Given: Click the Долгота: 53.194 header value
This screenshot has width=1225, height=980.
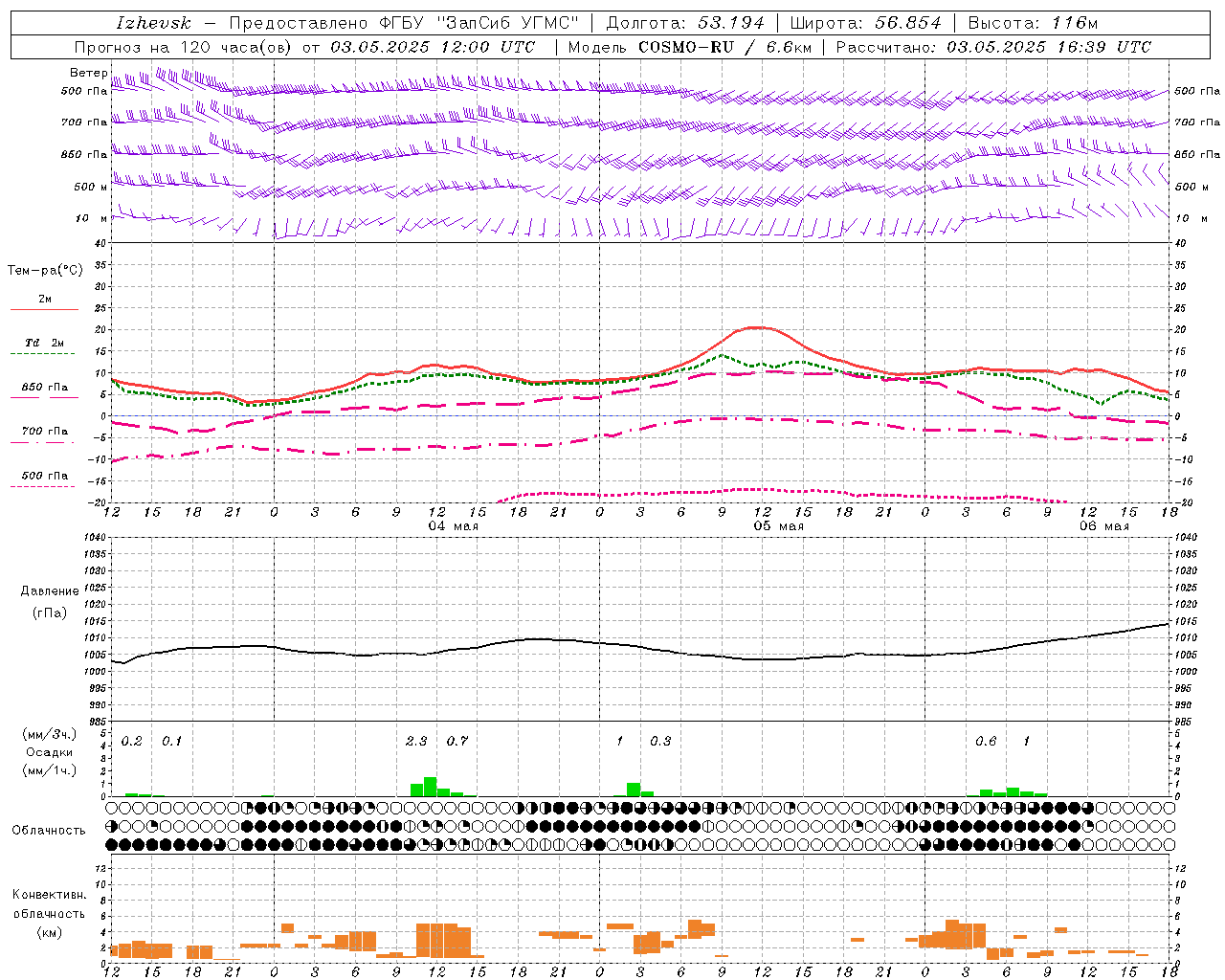Looking at the screenshot, I should point(685,23).
